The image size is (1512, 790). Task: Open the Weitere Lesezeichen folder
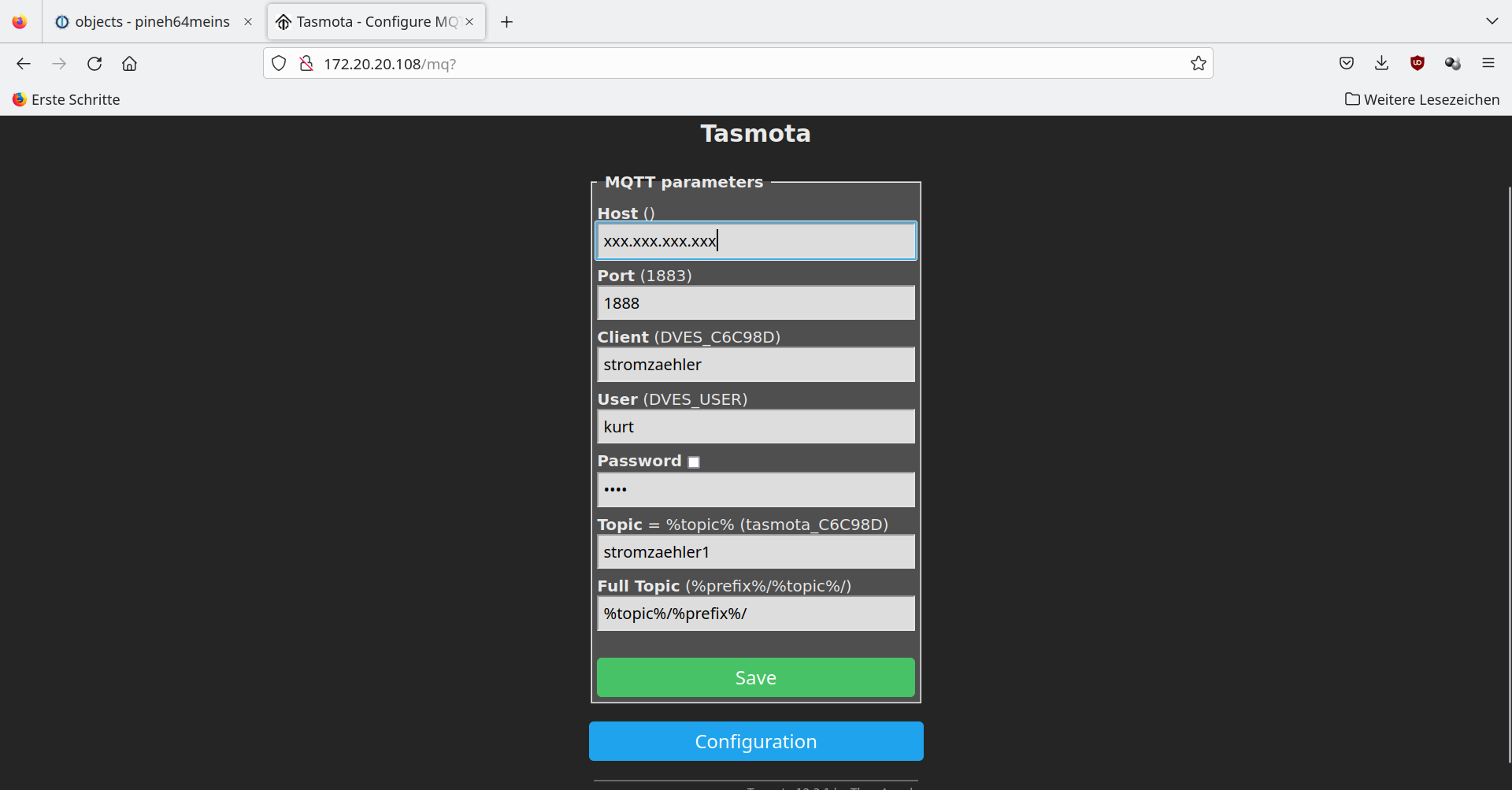[x=1422, y=100]
